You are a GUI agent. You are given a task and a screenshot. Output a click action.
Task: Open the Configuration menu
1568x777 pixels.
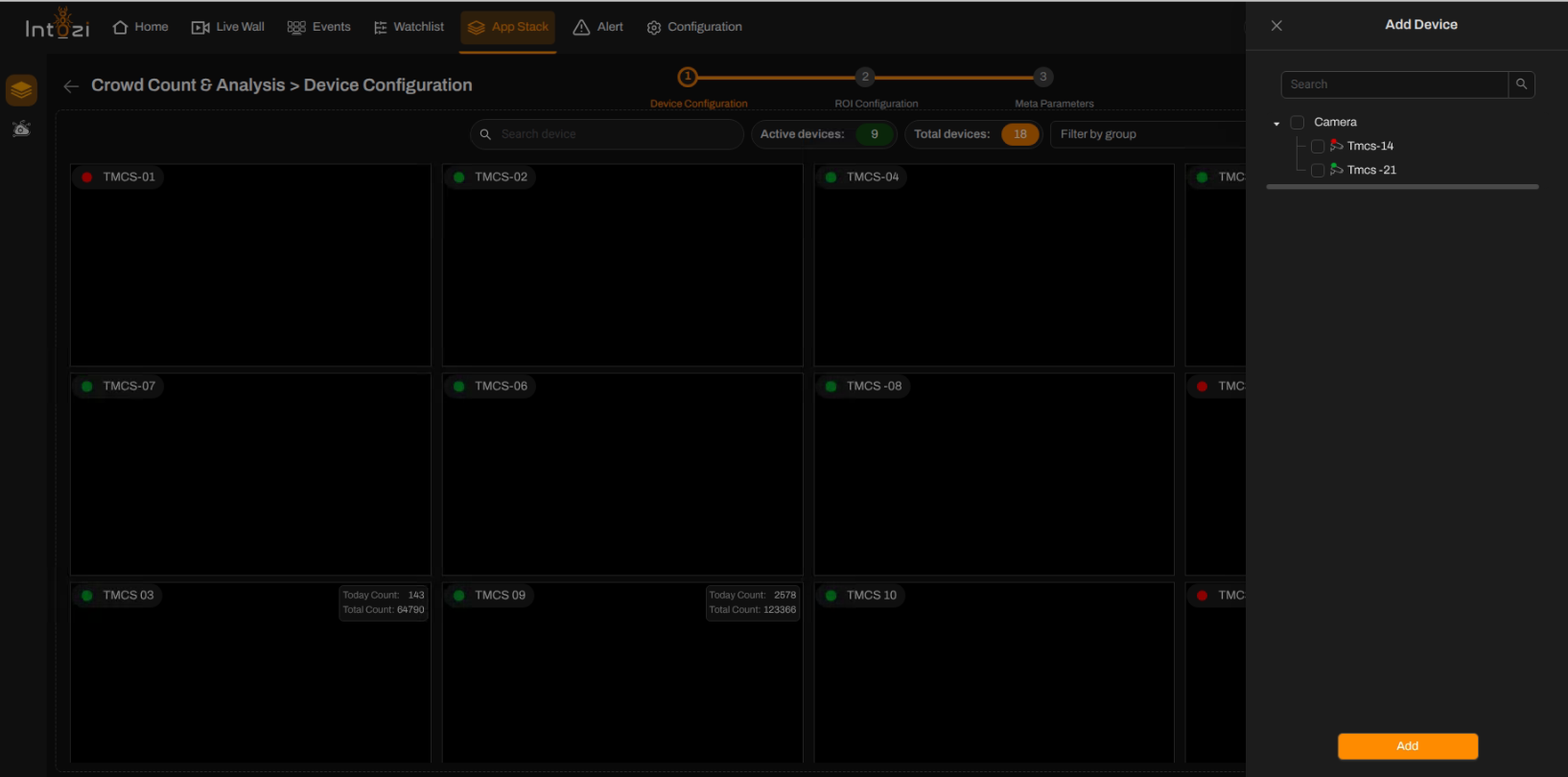click(694, 27)
